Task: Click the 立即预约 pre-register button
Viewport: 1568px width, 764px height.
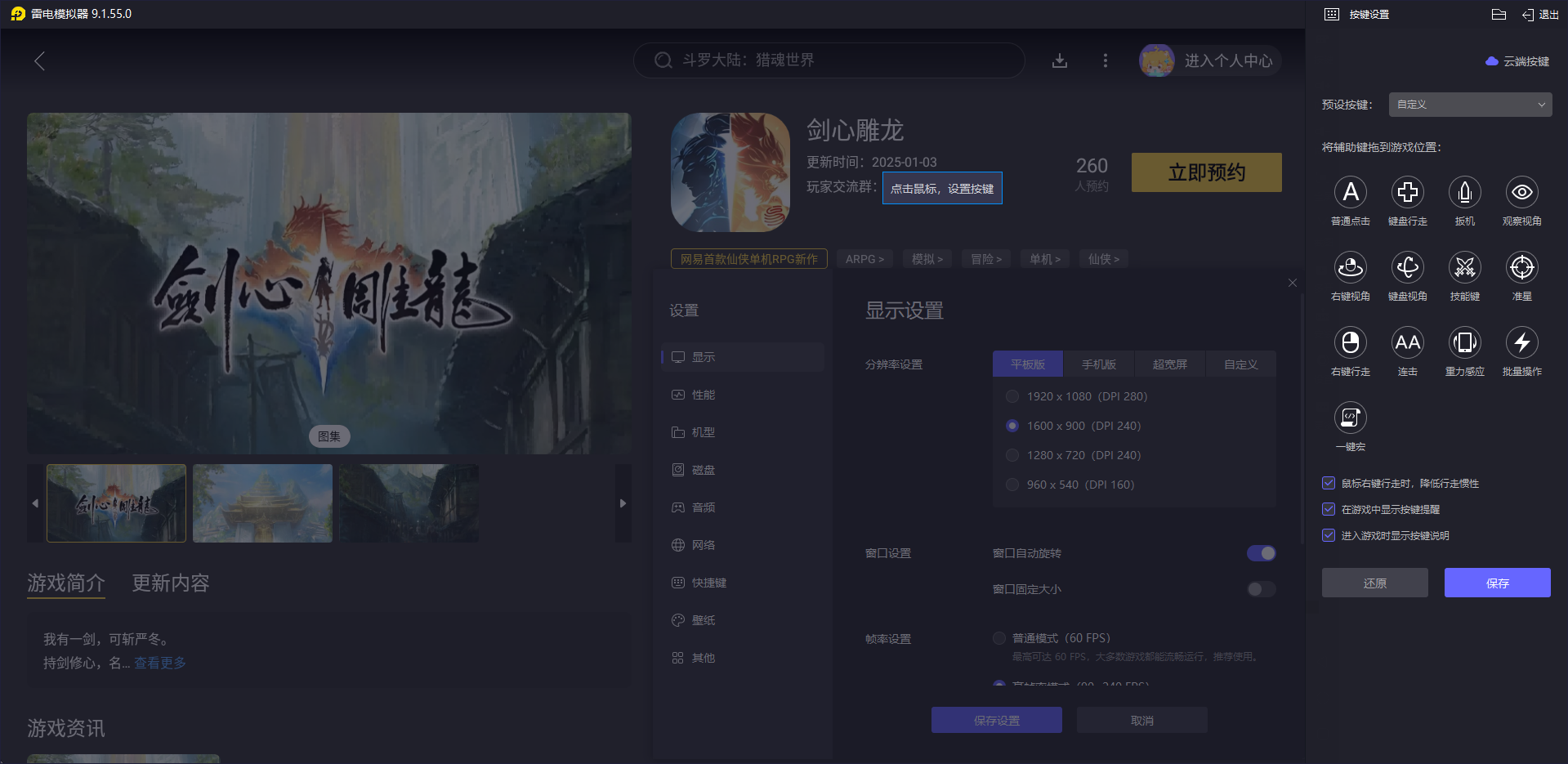Action: pos(1207,172)
